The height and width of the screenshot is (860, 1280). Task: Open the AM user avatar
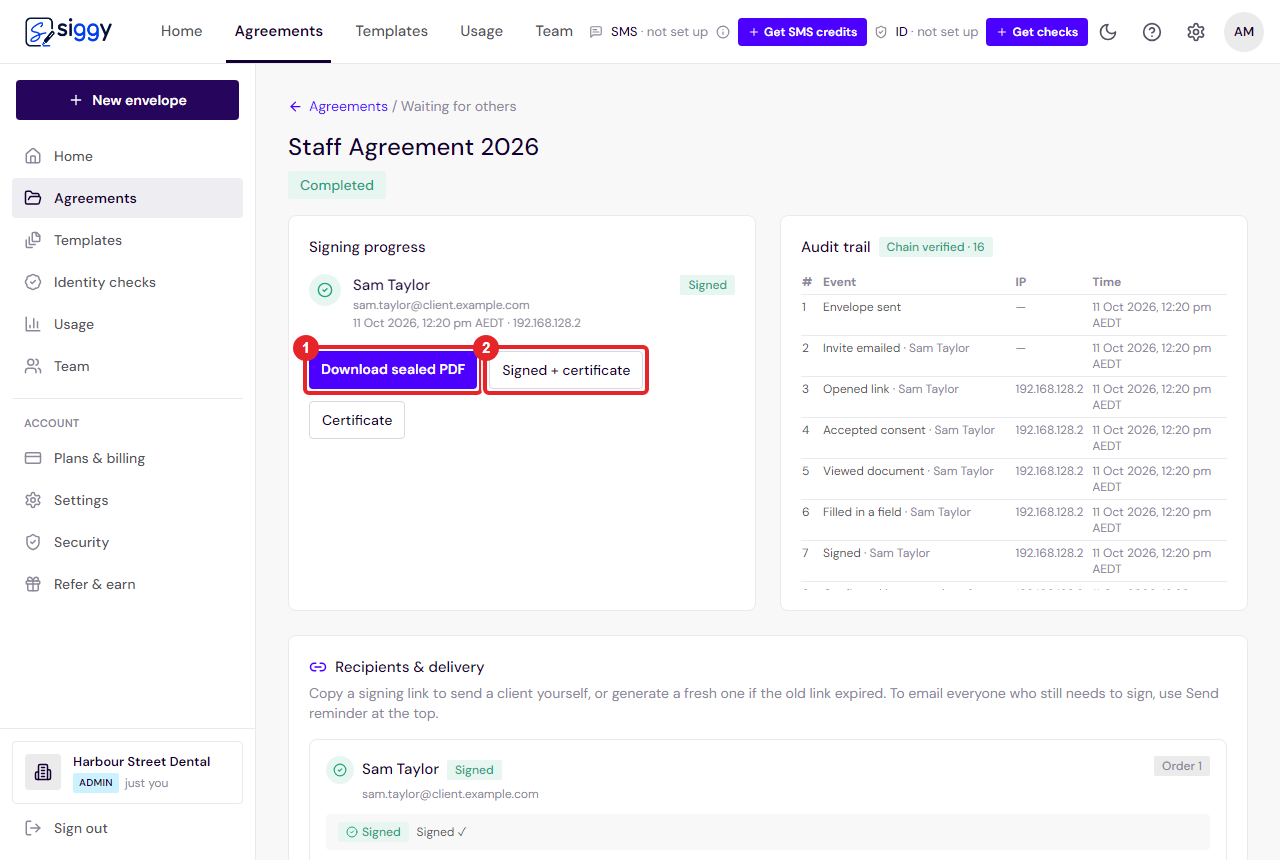(1244, 32)
